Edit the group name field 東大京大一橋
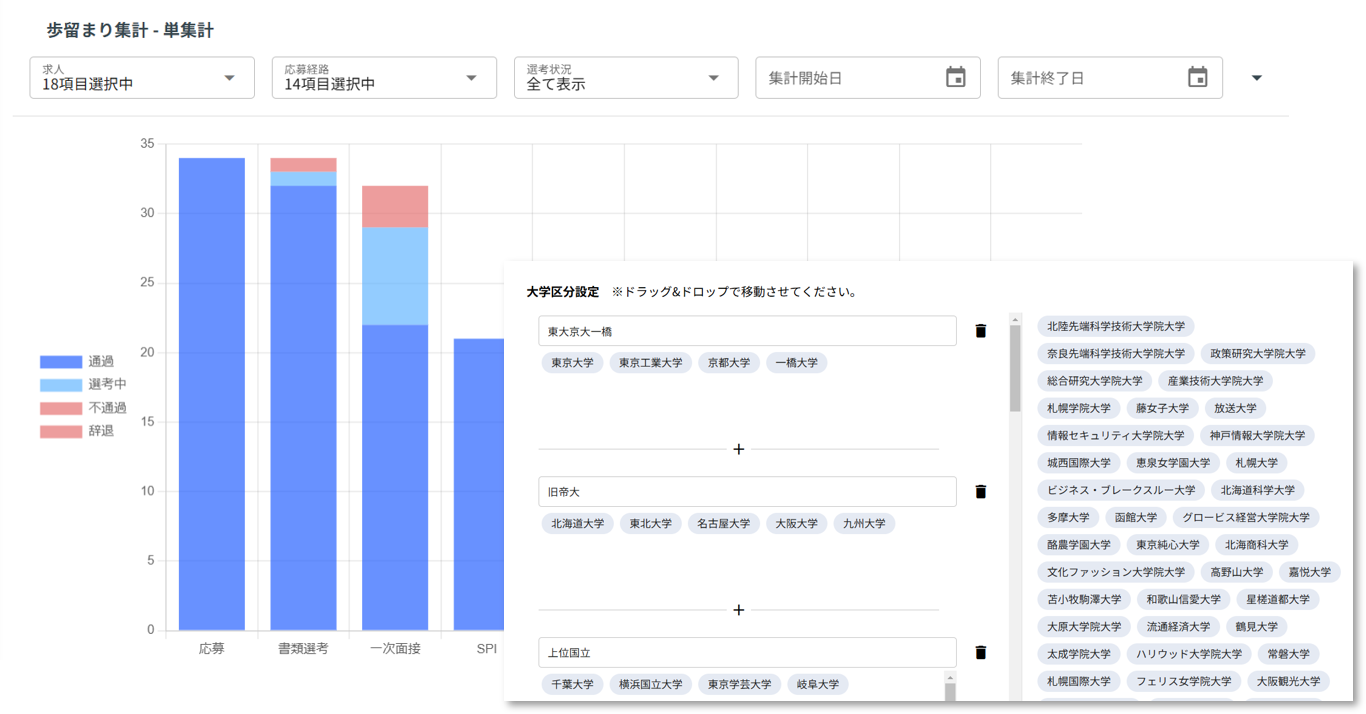 tap(747, 331)
